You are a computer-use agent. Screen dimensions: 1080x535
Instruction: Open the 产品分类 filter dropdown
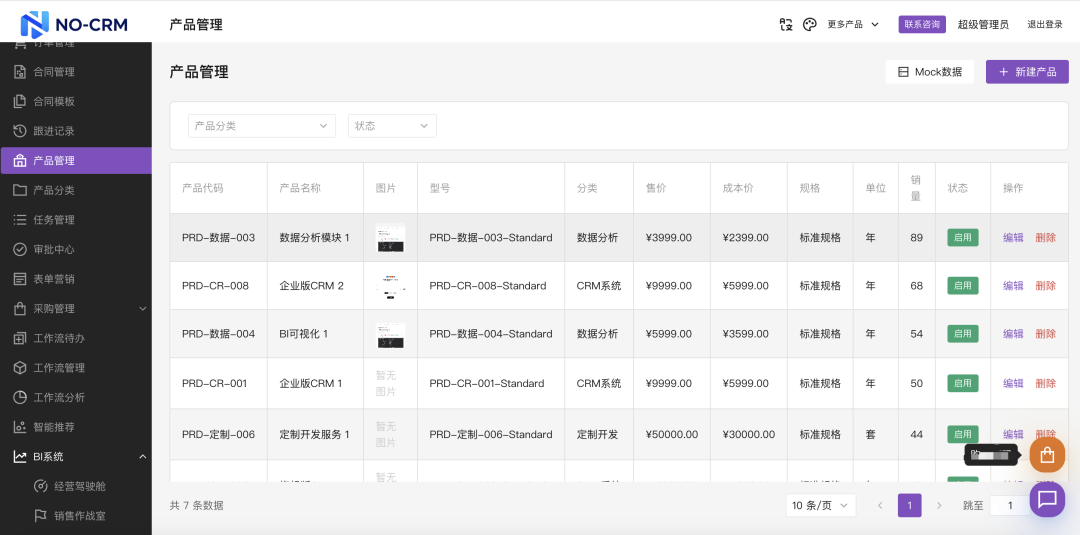coord(262,126)
